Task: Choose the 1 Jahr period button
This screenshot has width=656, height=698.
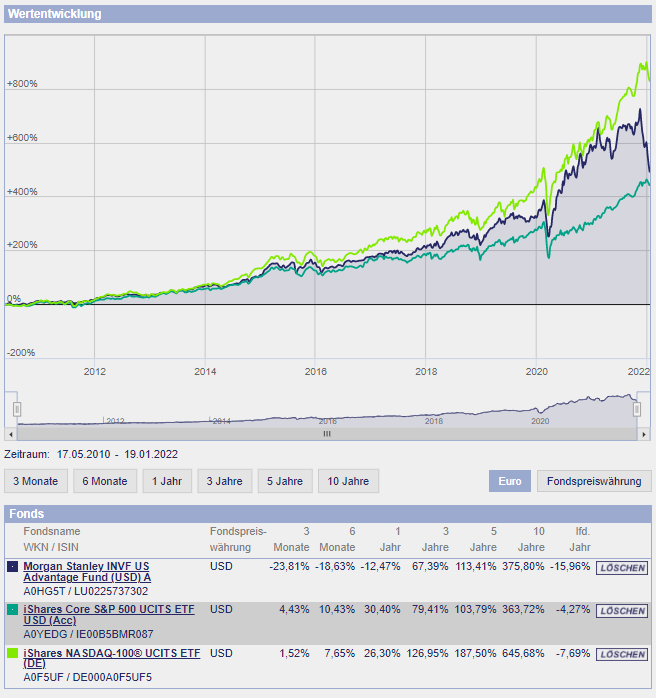Action: pos(167,481)
